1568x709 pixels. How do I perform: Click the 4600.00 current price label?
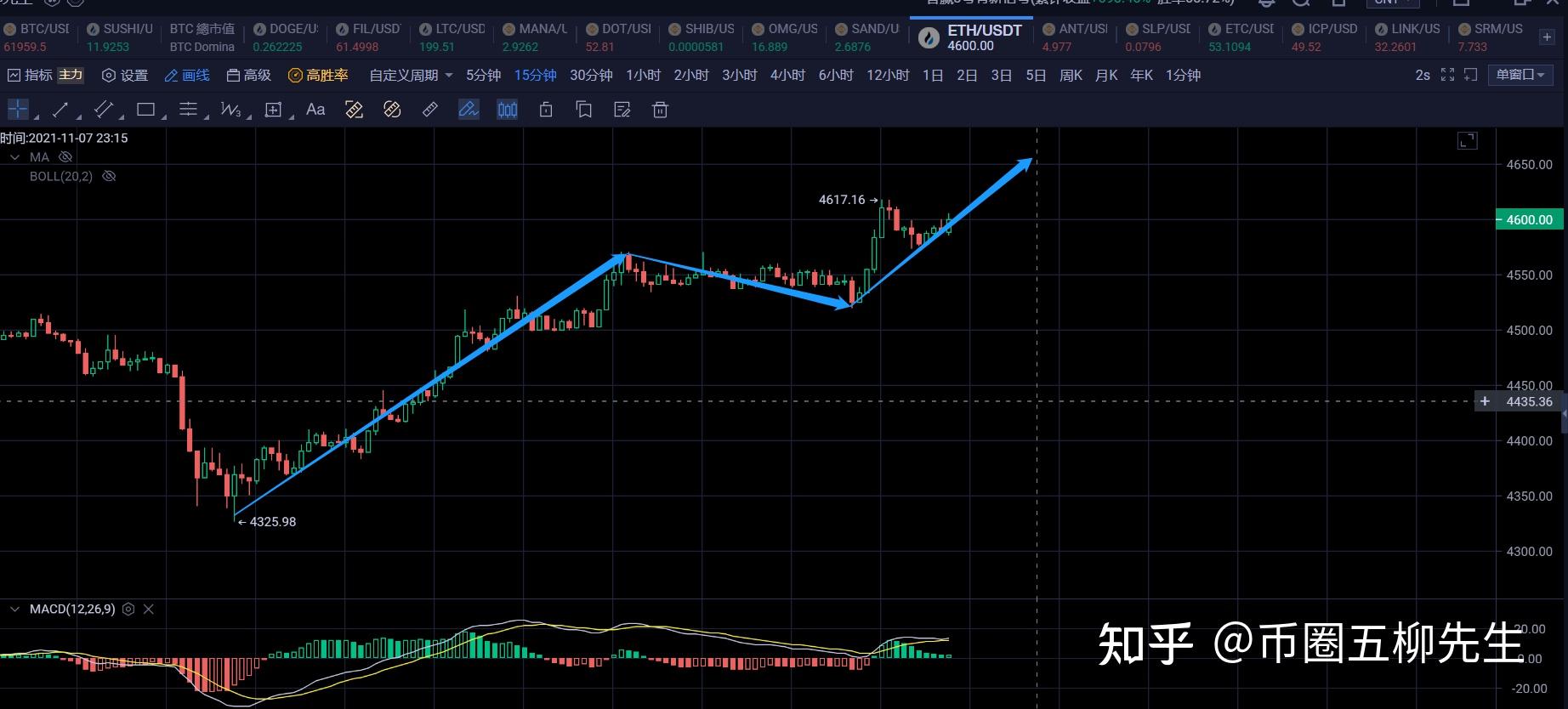click(1529, 219)
